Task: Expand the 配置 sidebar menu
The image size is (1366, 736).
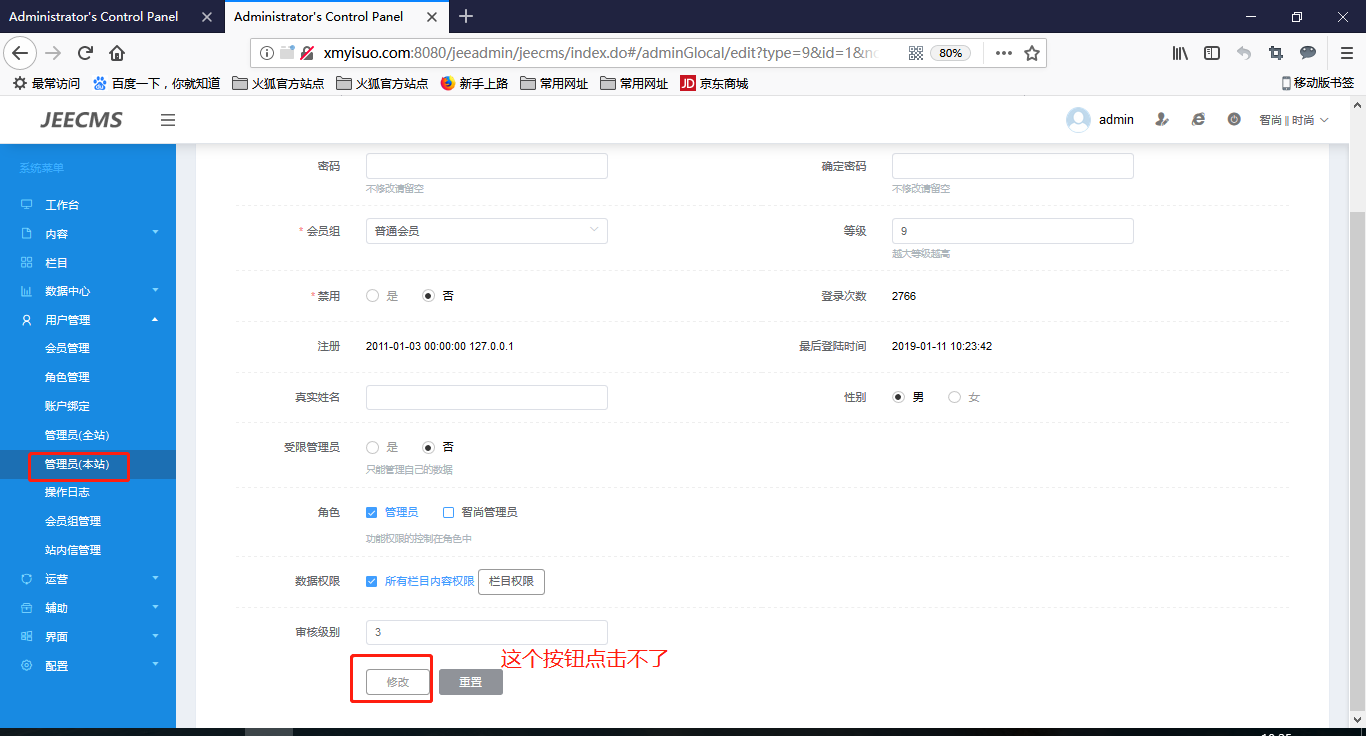Action: click(88, 666)
